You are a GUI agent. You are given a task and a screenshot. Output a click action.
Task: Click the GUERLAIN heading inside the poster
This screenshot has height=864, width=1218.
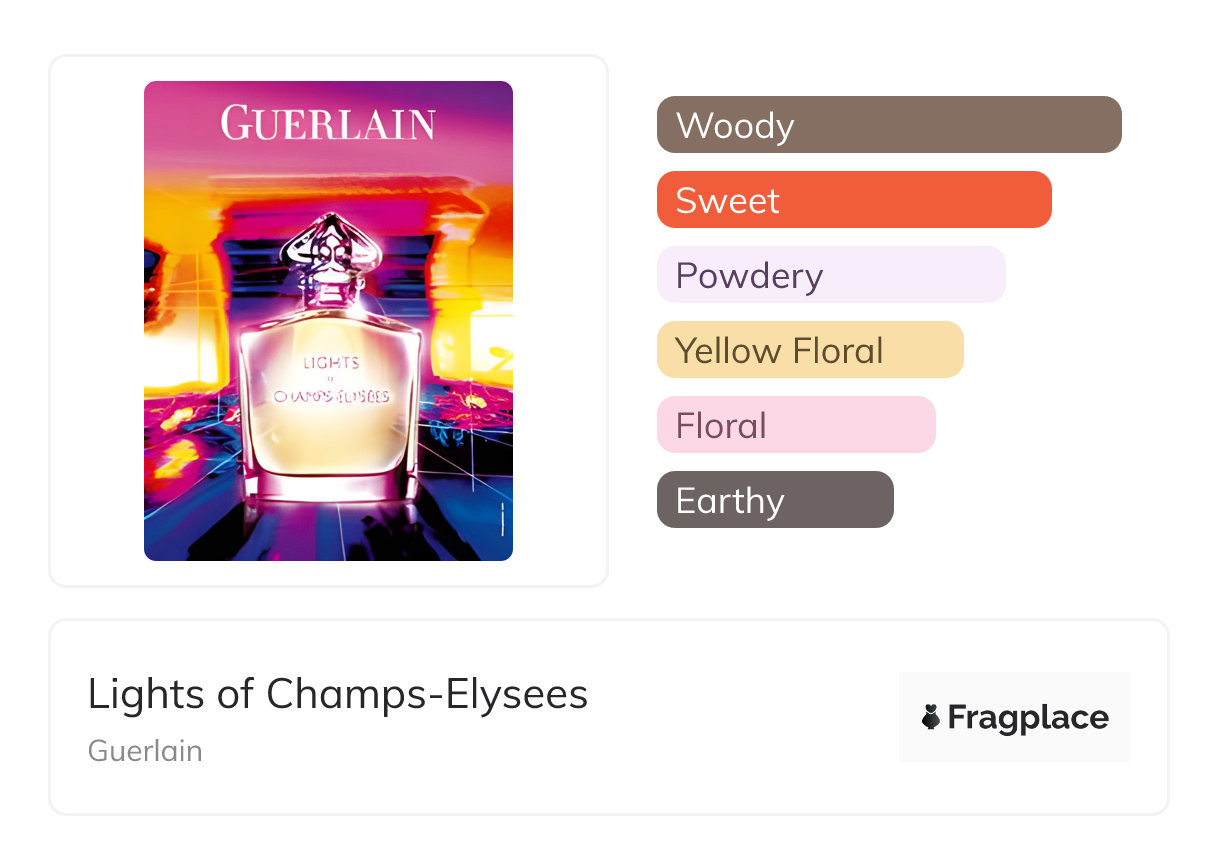tap(328, 123)
